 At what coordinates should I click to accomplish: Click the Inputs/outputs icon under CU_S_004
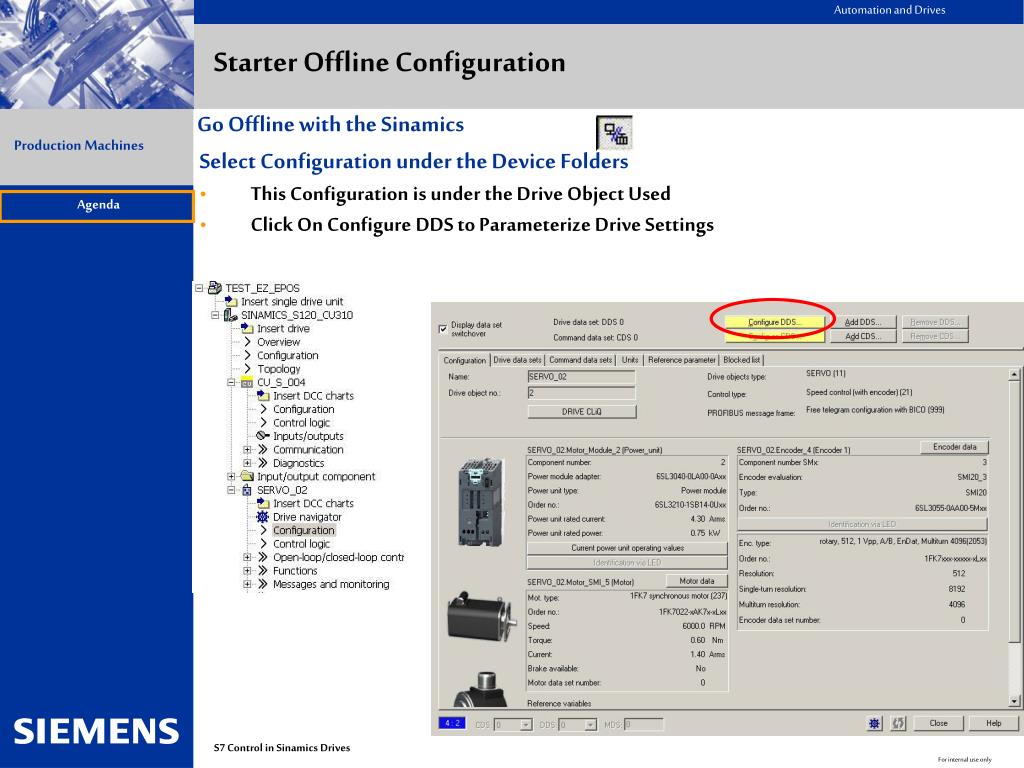pyautogui.click(x=263, y=436)
